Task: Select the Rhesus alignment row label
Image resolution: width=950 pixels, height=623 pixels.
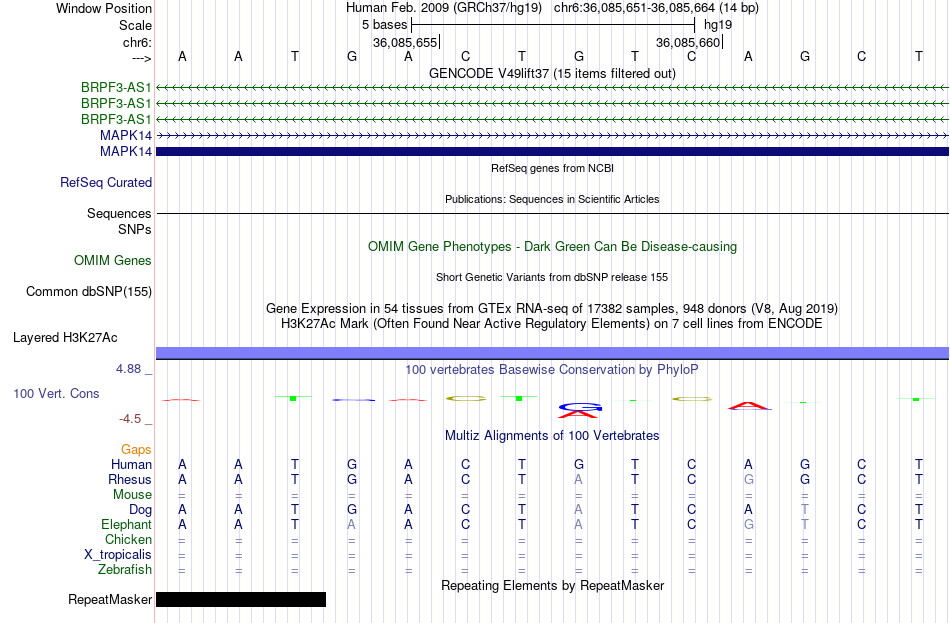Action: (130, 479)
